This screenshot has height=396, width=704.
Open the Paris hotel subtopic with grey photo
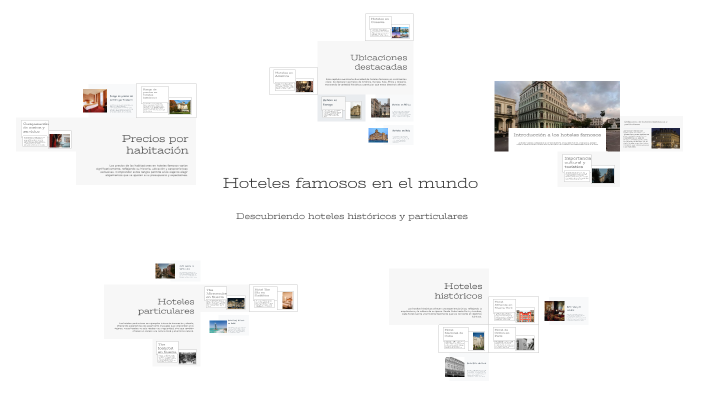point(513,339)
